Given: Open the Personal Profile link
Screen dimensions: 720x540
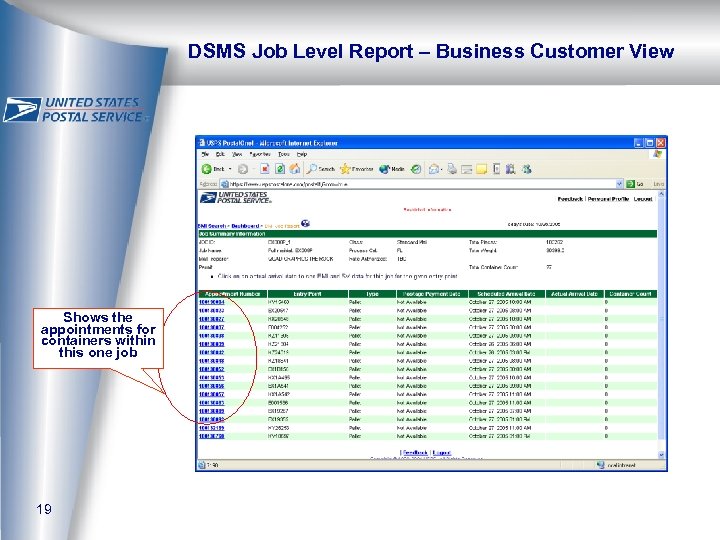Looking at the screenshot, I should pos(608,199).
